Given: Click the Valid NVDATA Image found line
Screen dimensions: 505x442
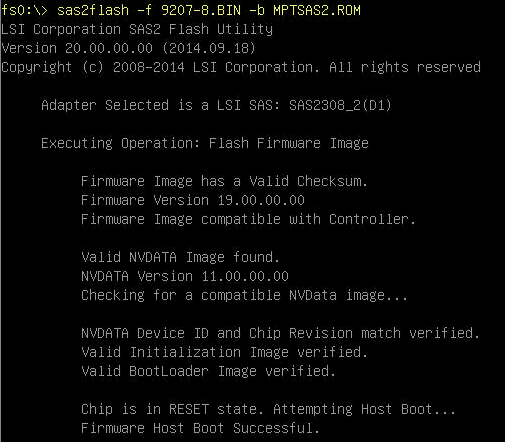Looking at the screenshot, I should (x=180, y=257).
